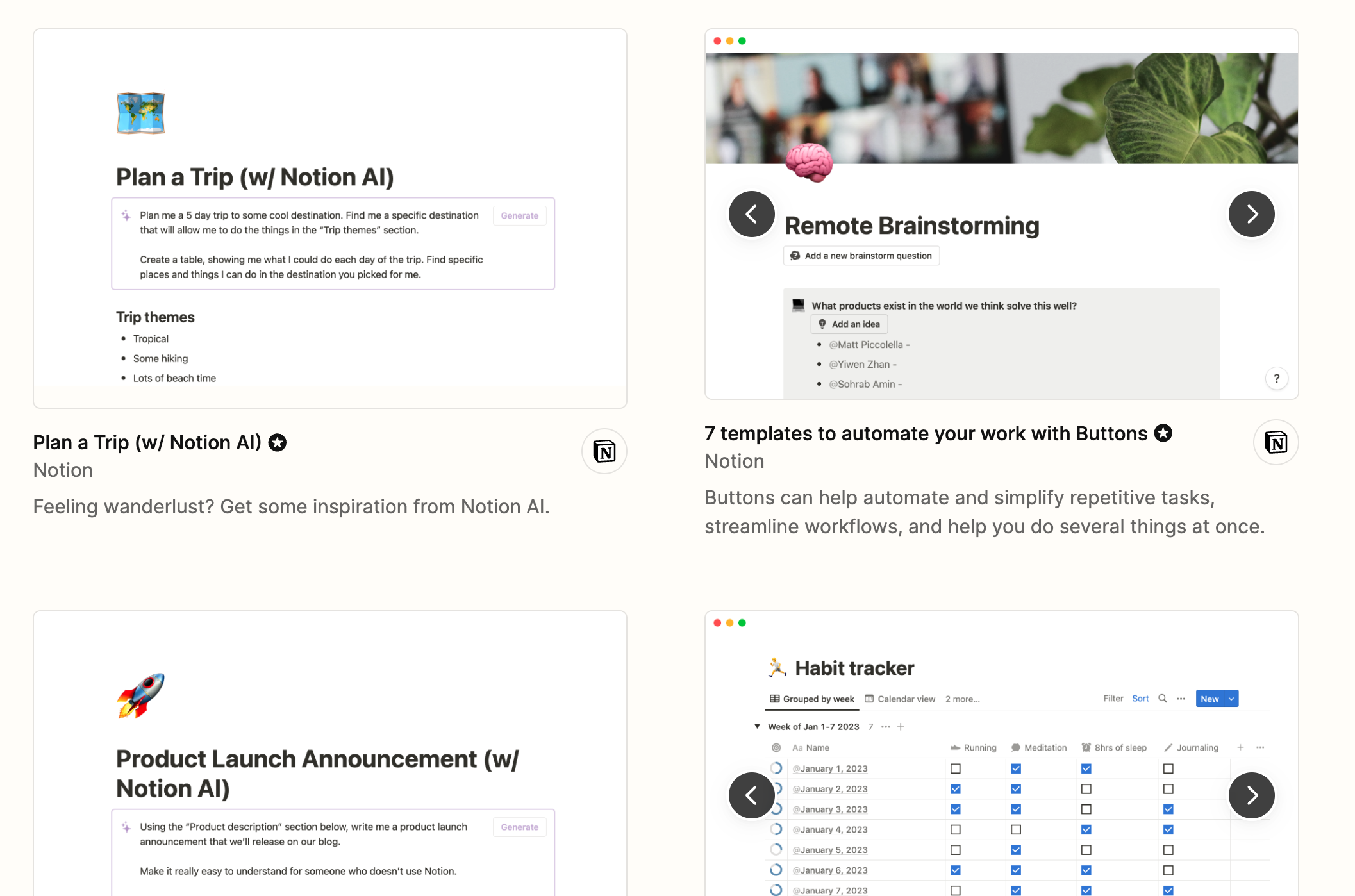Show next slide of Habit tracker preview
This screenshot has height=896, width=1355.
click(x=1252, y=795)
